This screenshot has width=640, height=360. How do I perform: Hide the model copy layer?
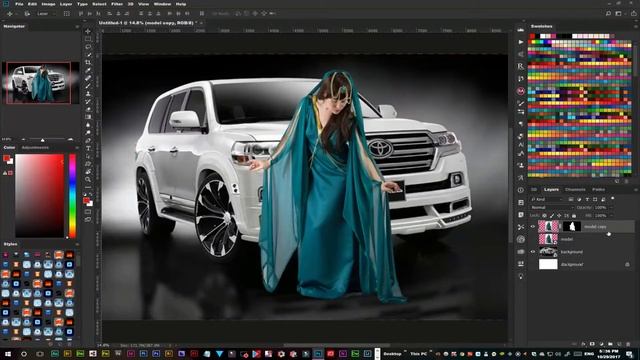533,227
